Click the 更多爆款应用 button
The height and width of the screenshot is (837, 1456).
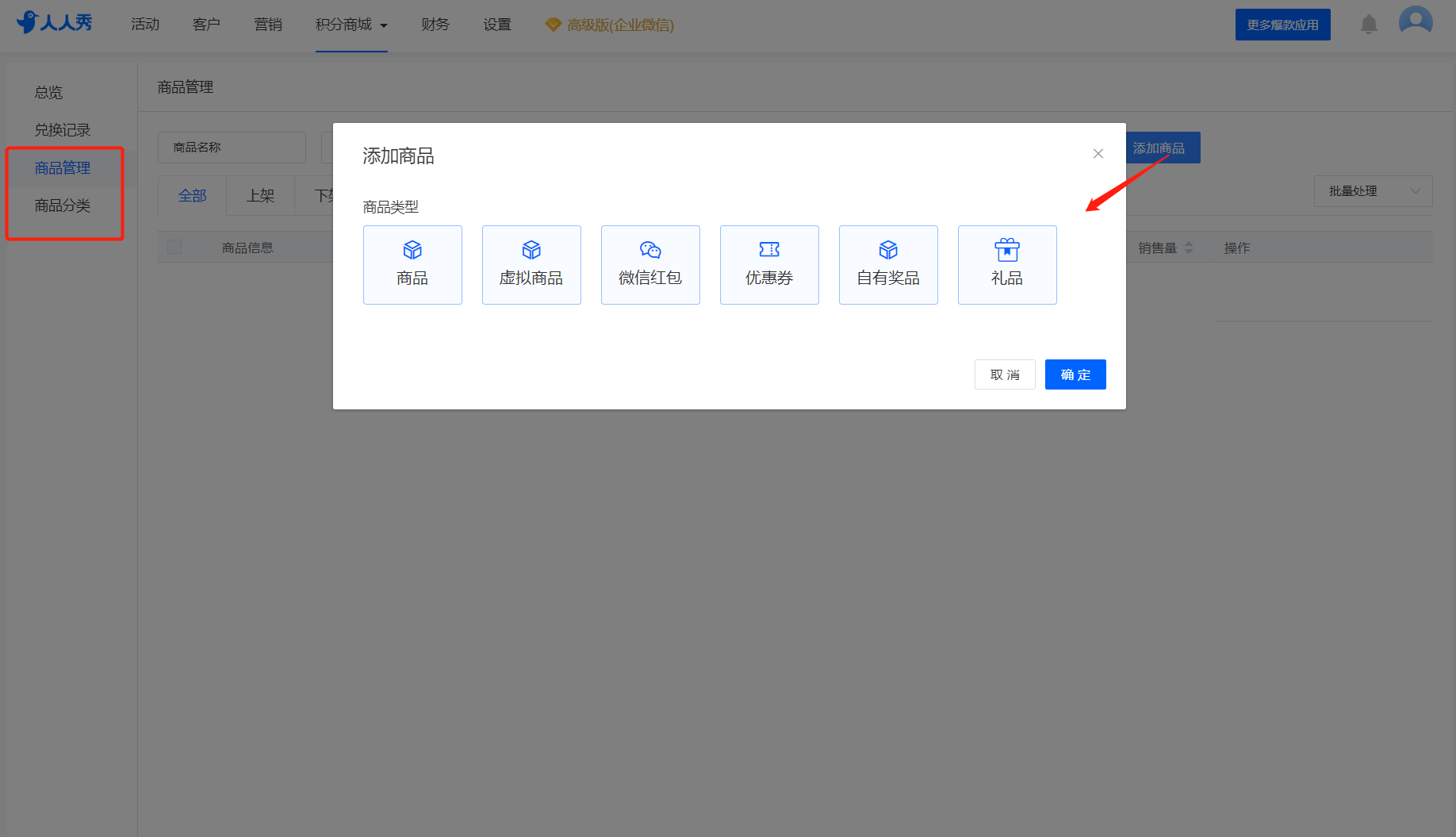tap(1282, 25)
